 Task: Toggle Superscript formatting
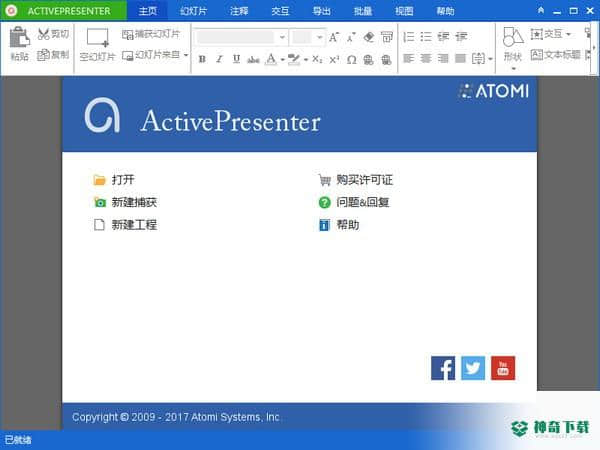pos(334,59)
